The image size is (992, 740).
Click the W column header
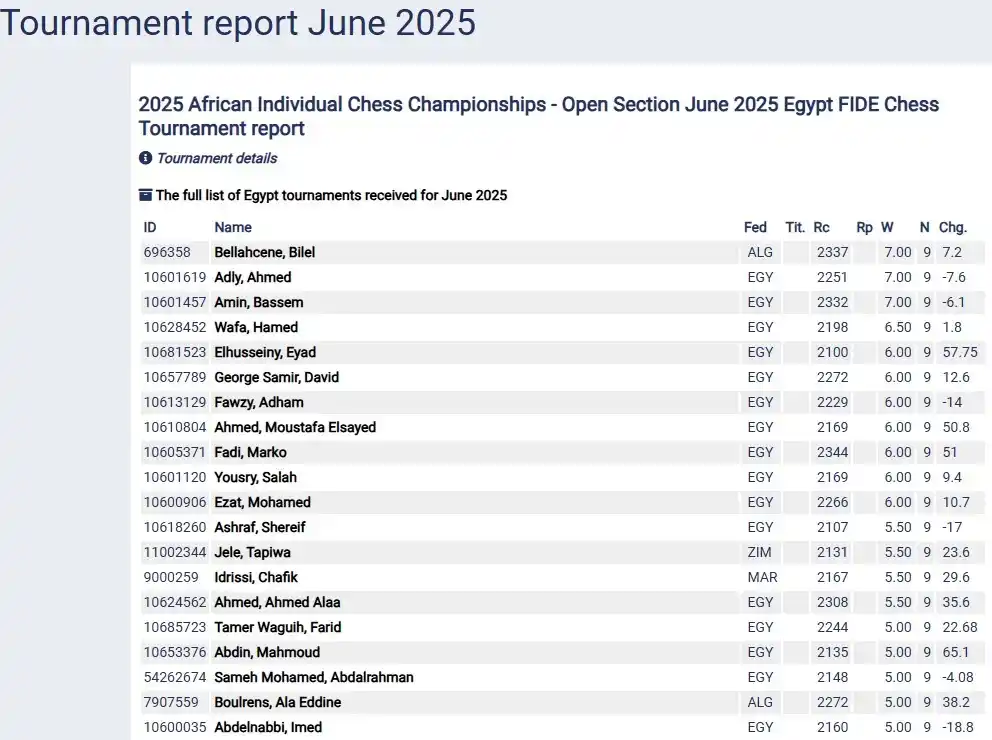887,228
